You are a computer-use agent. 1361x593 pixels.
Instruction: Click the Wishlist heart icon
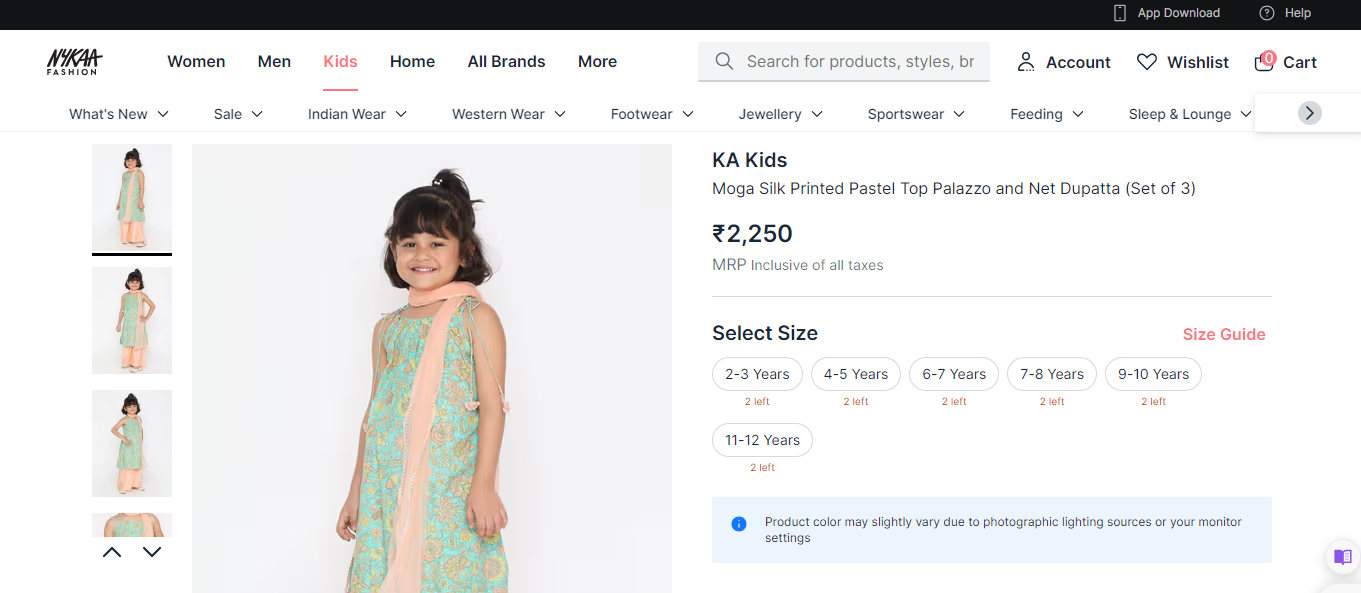(1147, 62)
